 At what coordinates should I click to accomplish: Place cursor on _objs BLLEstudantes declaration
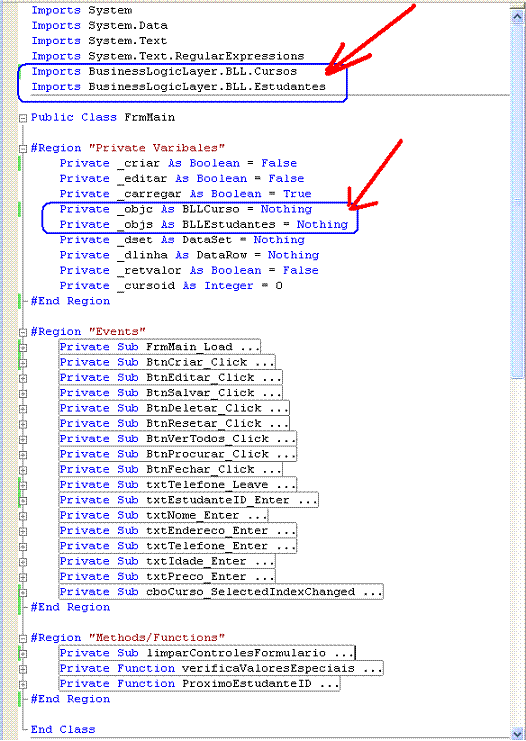tap(204, 224)
